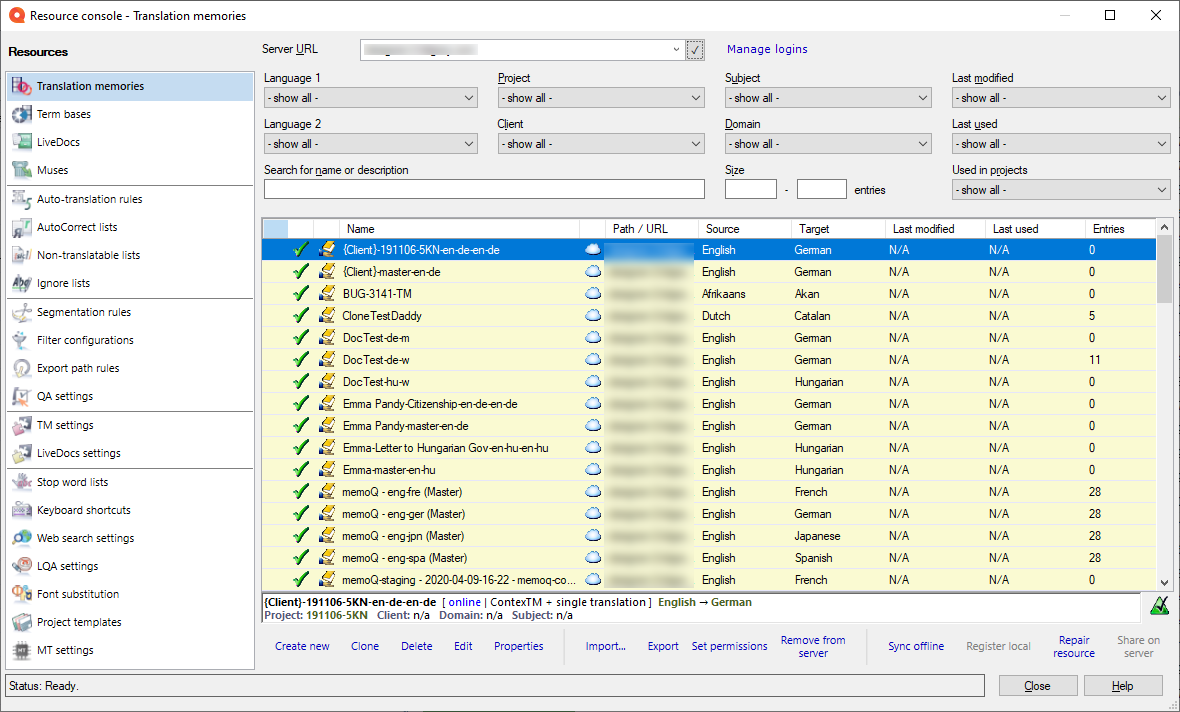This screenshot has height=712, width=1180.
Task: Open the TM settings icon
Action: coord(22,425)
